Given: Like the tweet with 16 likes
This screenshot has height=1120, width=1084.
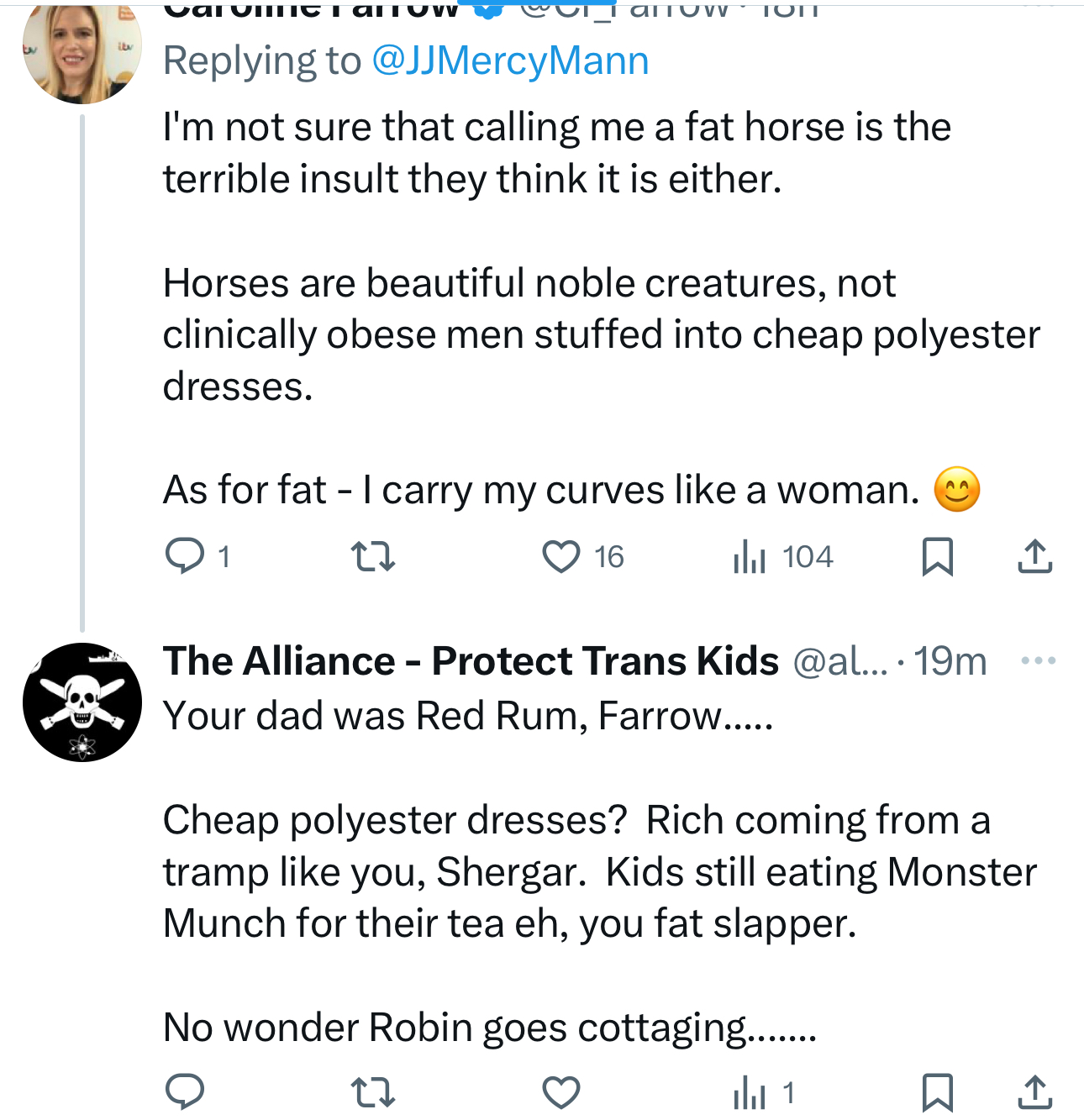Looking at the screenshot, I should click(560, 556).
